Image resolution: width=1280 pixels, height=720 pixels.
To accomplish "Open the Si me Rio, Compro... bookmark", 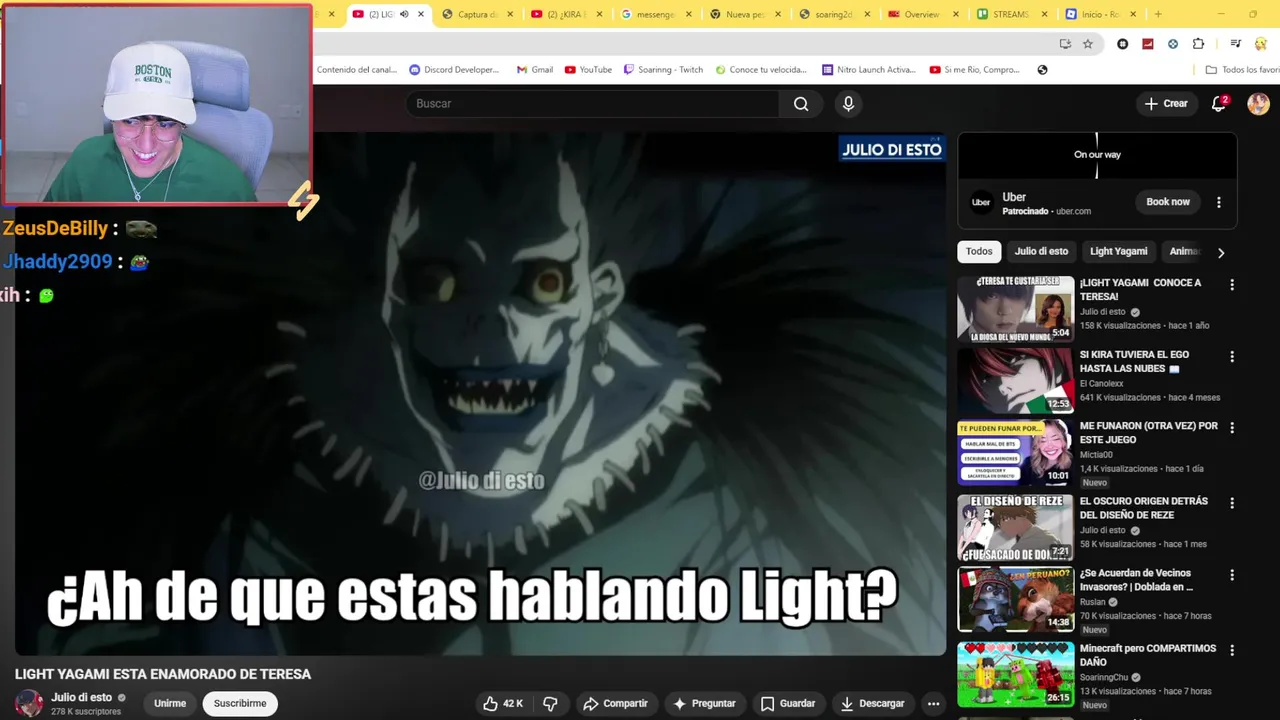I will 975,70.
